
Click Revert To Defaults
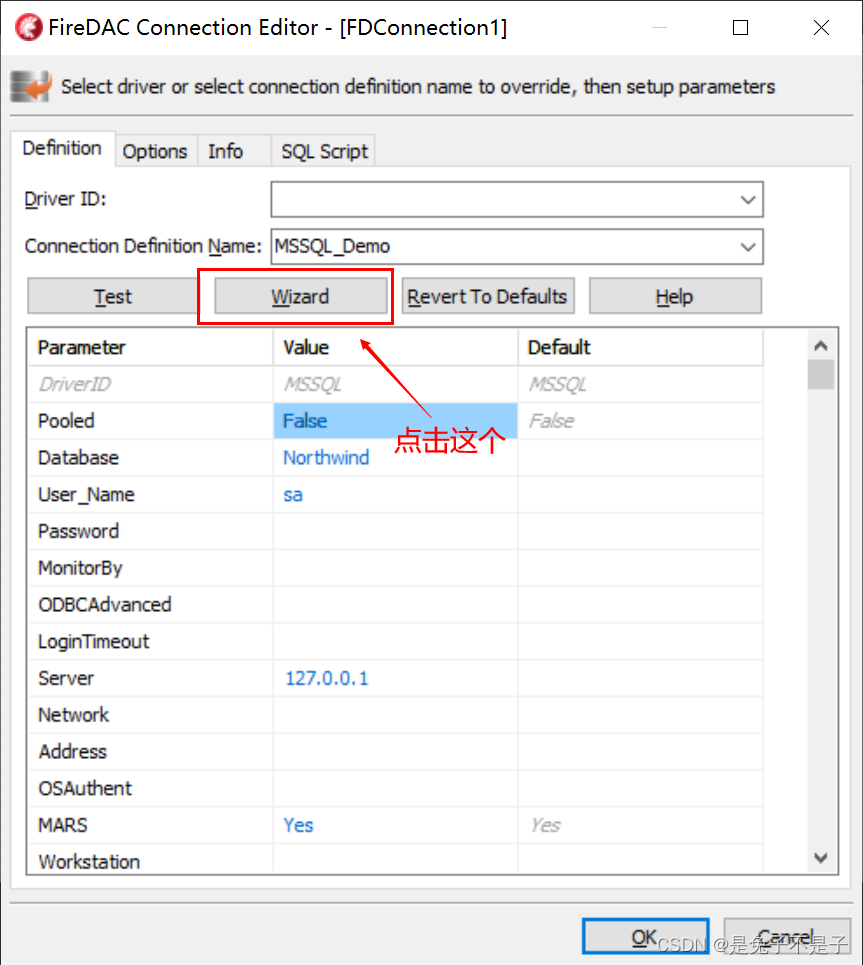click(487, 296)
